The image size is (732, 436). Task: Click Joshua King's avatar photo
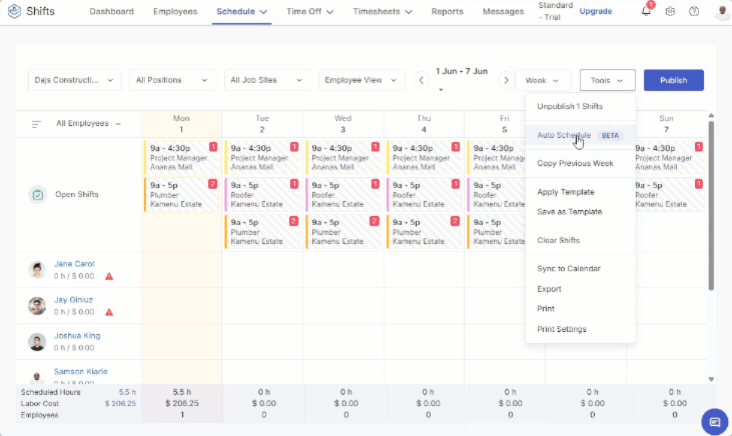coord(37,342)
